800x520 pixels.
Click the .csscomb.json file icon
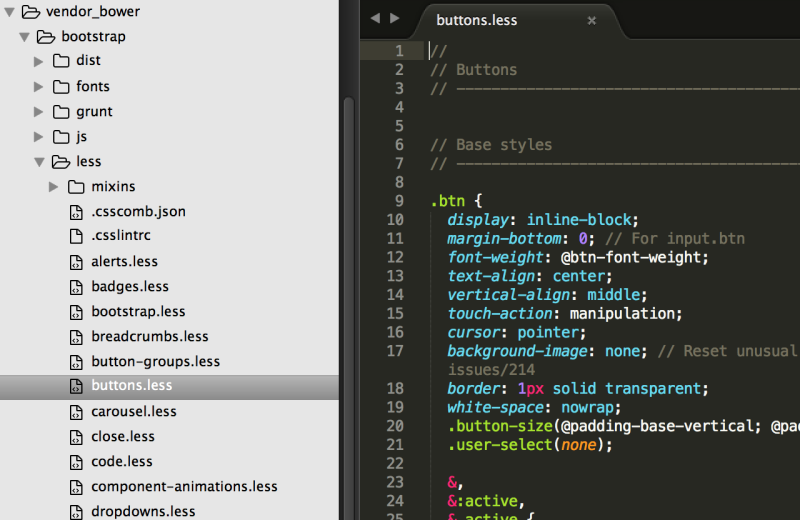pos(76,212)
